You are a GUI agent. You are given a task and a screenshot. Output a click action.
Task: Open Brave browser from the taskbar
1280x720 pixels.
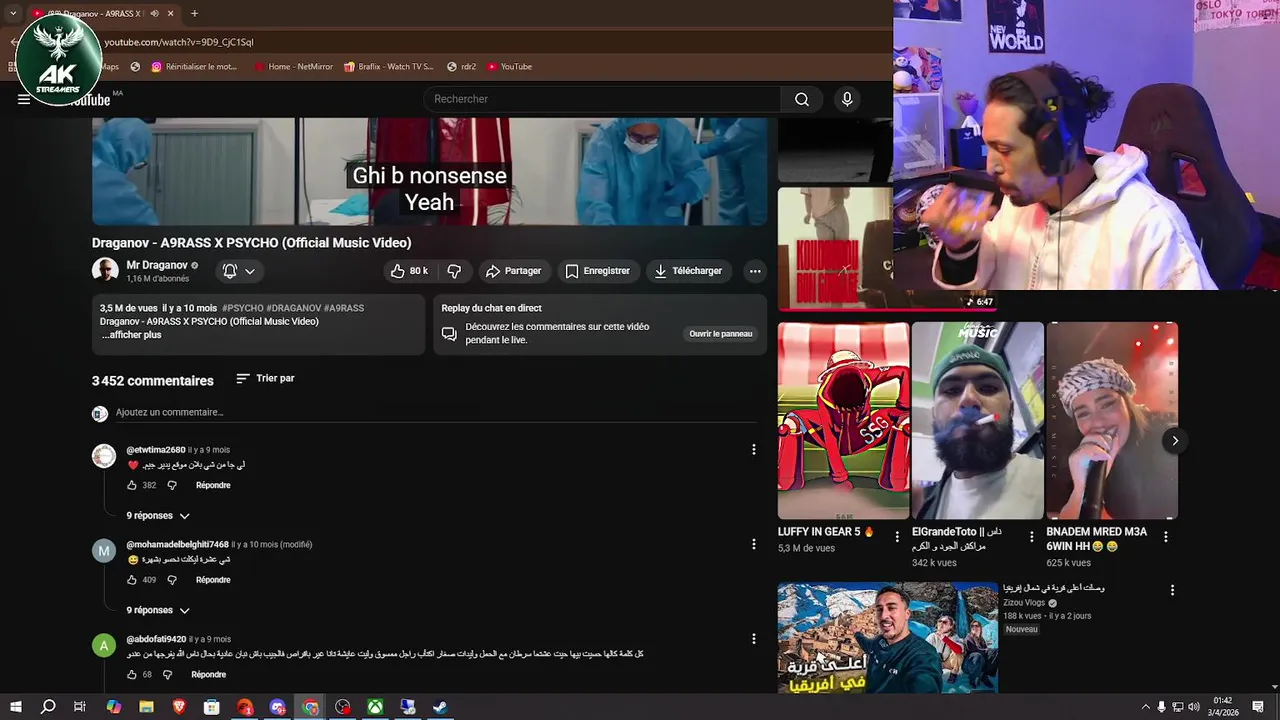(x=179, y=707)
